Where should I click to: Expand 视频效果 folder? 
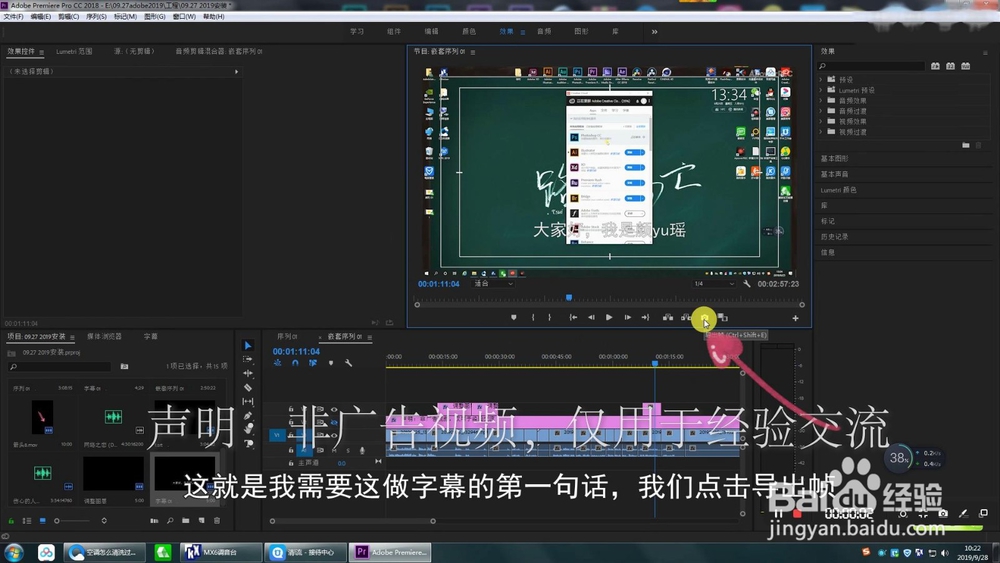pos(821,121)
